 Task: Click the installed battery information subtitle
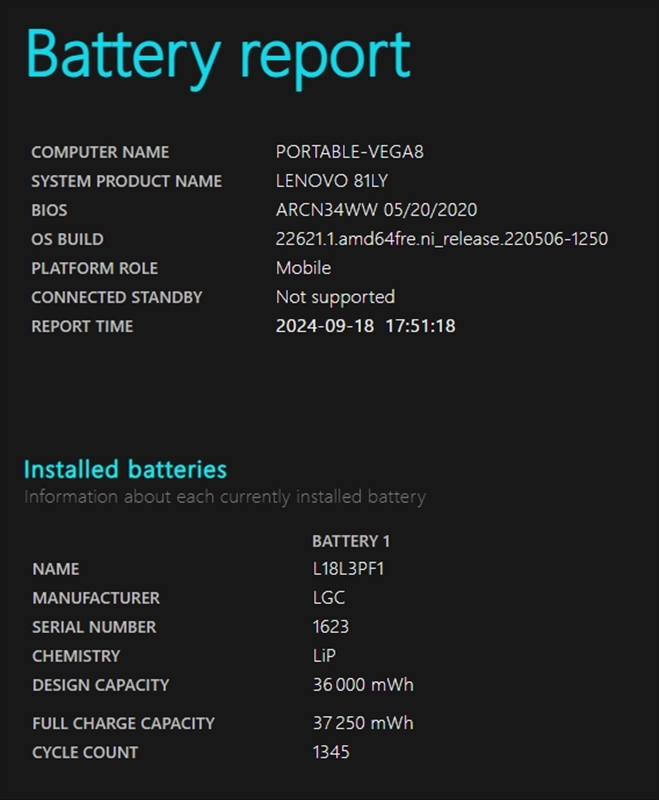[225, 497]
